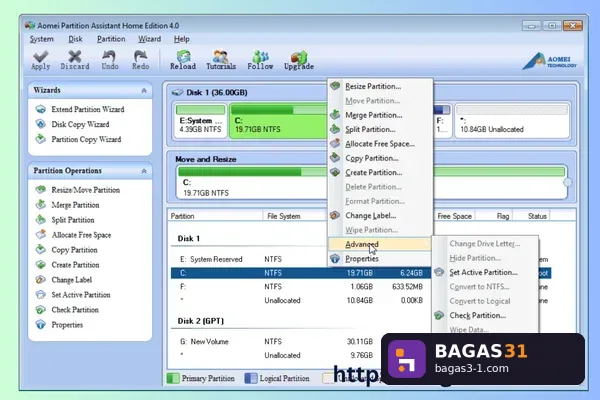Image resolution: width=600 pixels, height=400 pixels.
Task: Collapse the Partition Operations panel
Action: (144, 171)
